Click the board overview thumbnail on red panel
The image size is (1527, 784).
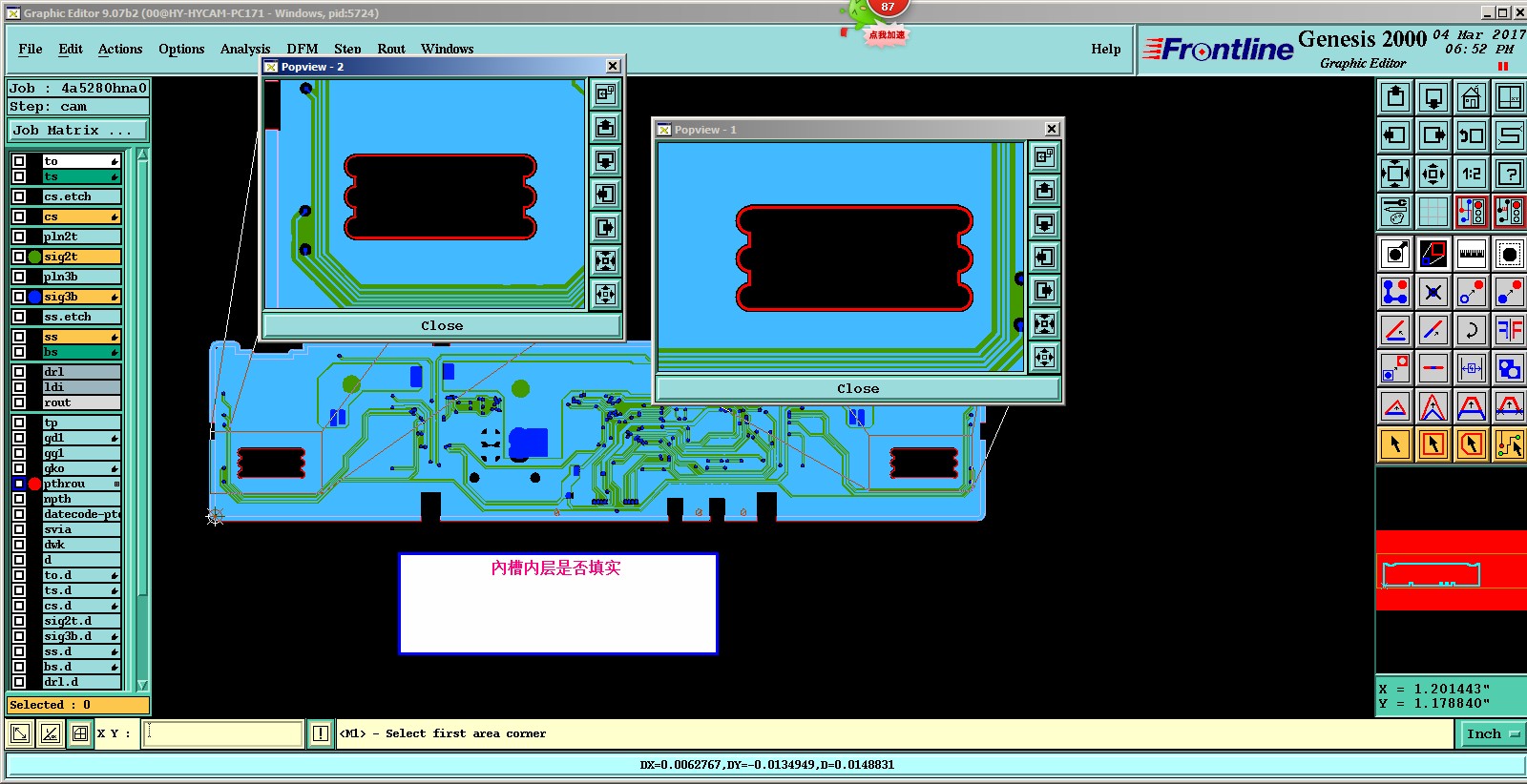click(1431, 574)
